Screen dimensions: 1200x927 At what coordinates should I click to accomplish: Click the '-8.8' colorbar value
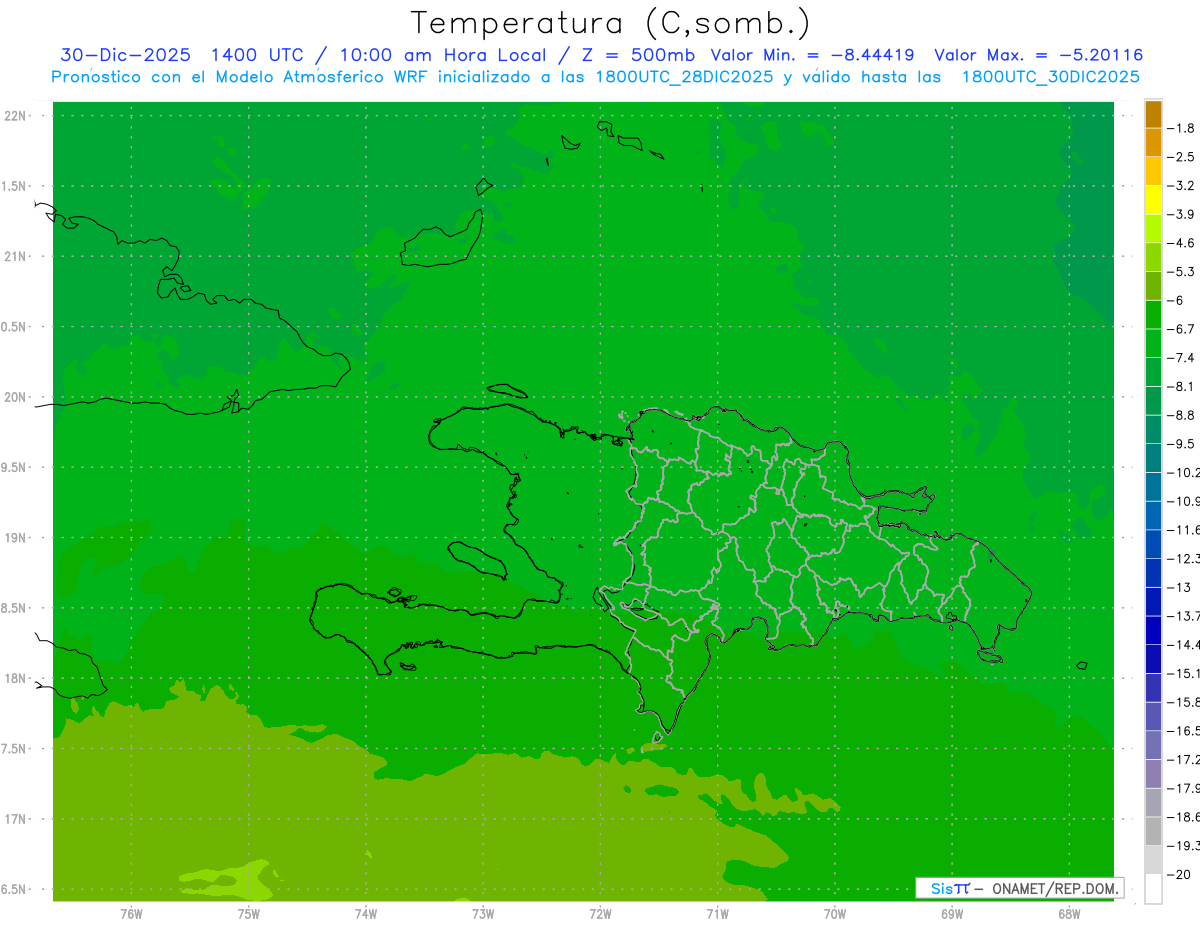[x=1180, y=415]
